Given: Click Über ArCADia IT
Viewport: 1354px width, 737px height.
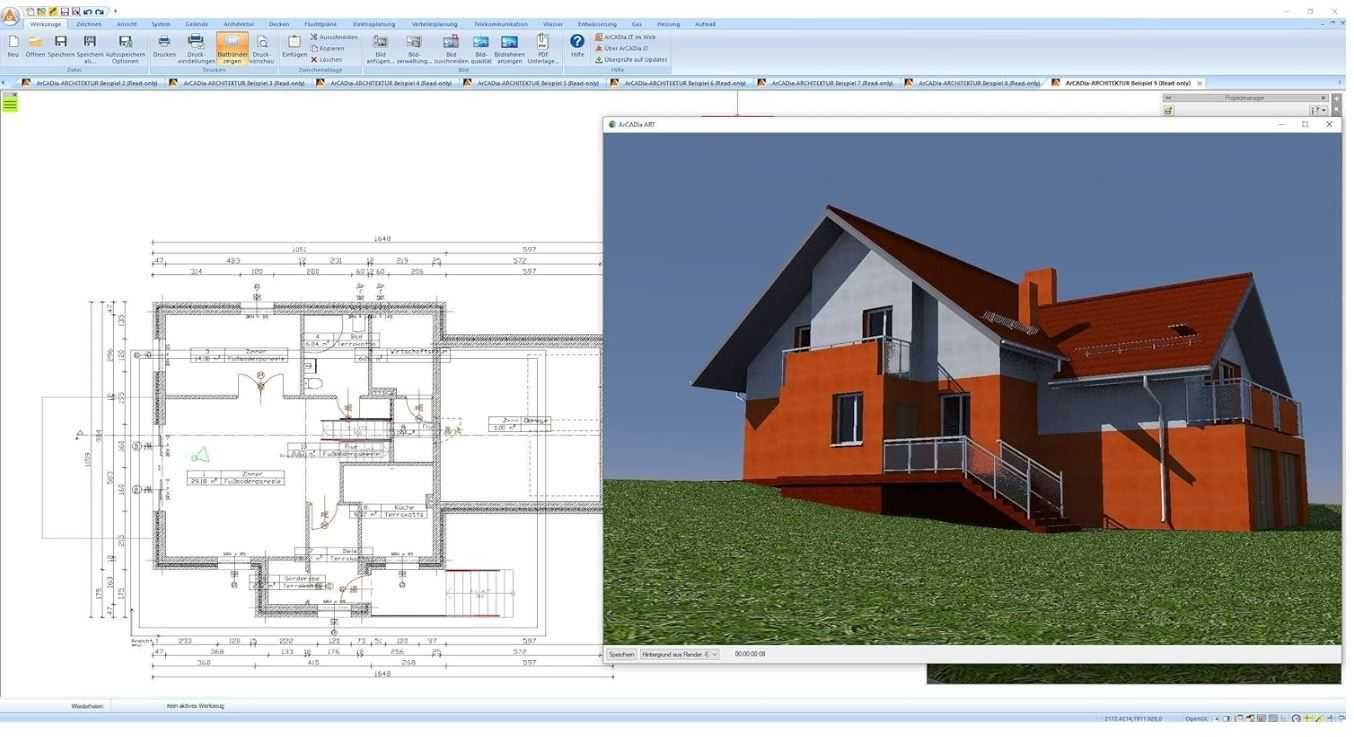Looking at the screenshot, I should coord(622,48).
